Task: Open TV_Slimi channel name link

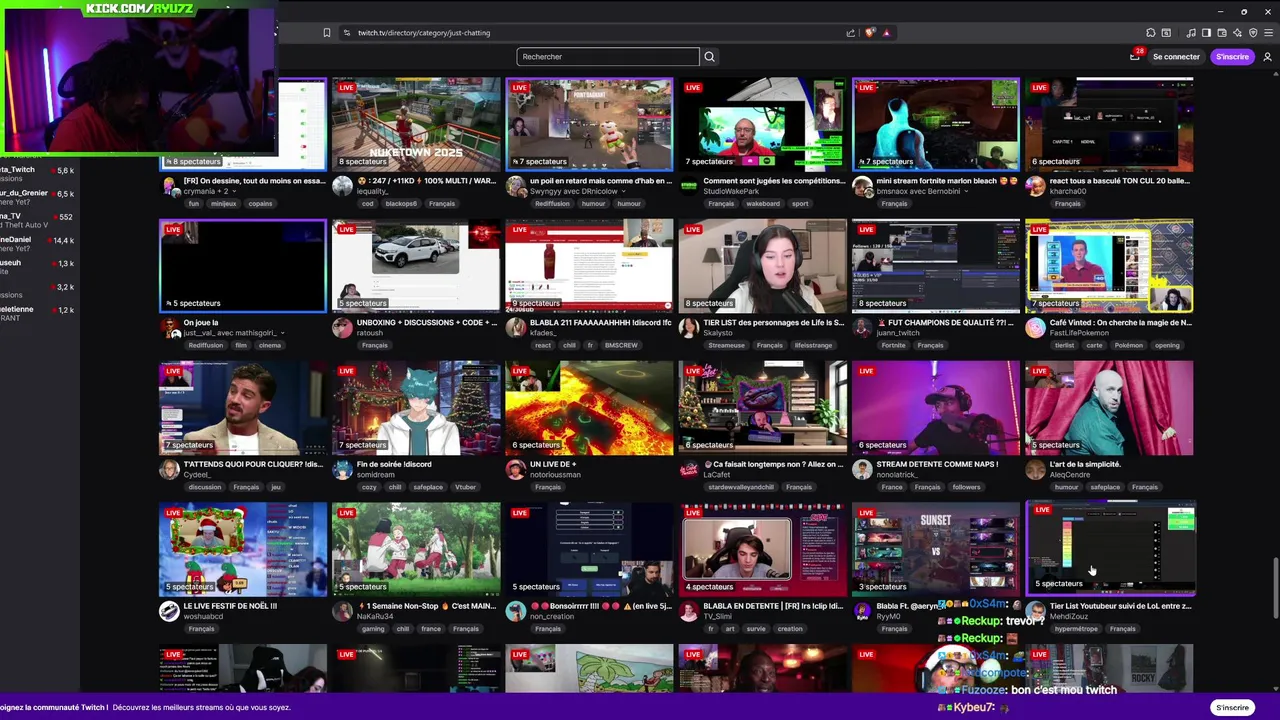Action: point(719,616)
